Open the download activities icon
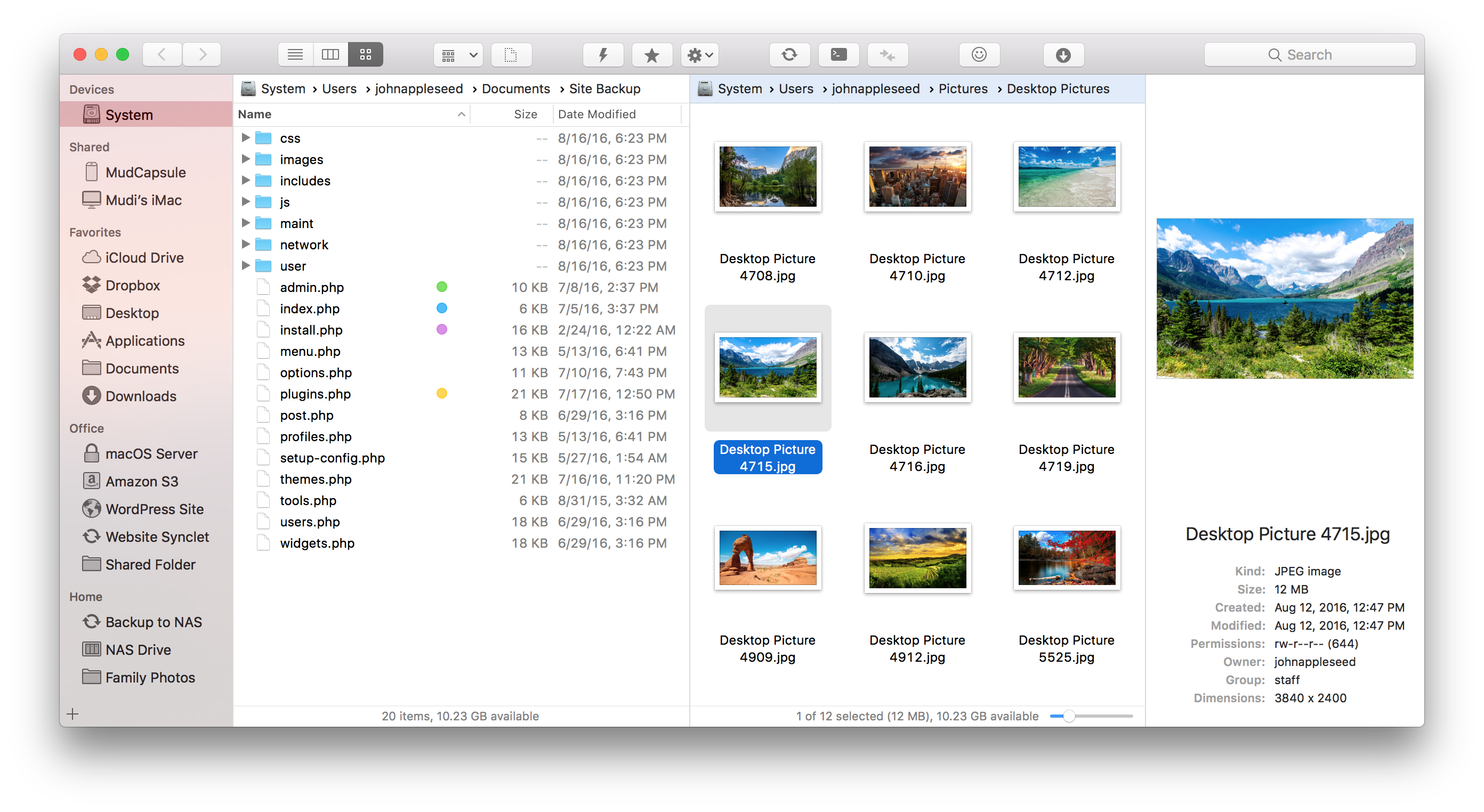This screenshot has width=1484, height=812. (x=1063, y=54)
